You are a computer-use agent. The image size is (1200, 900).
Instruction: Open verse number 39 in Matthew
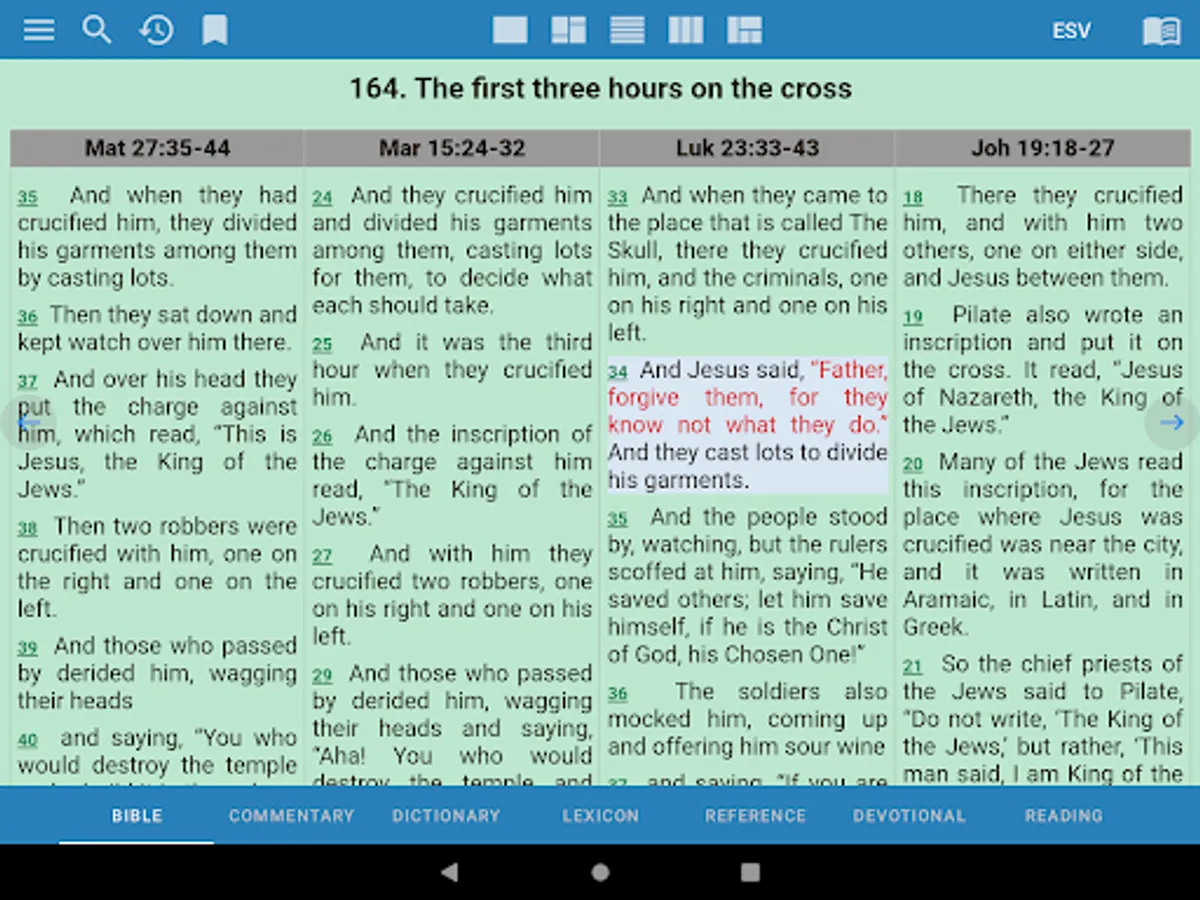pos(28,649)
